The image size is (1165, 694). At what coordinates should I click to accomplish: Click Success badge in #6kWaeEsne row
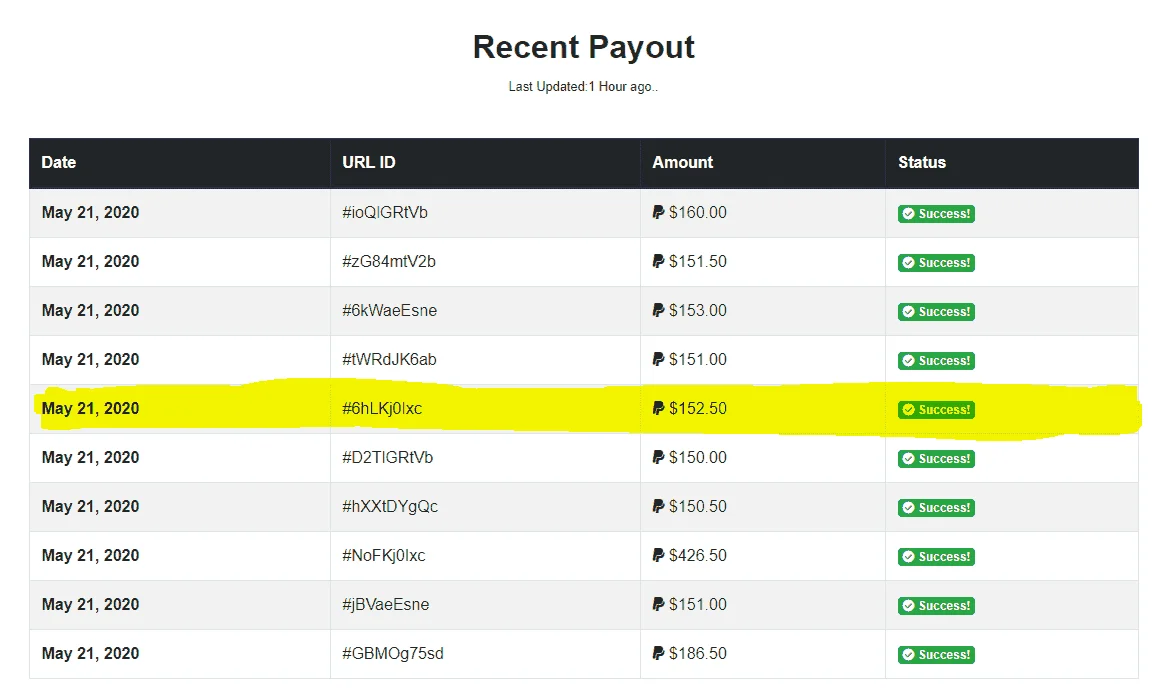[936, 312]
